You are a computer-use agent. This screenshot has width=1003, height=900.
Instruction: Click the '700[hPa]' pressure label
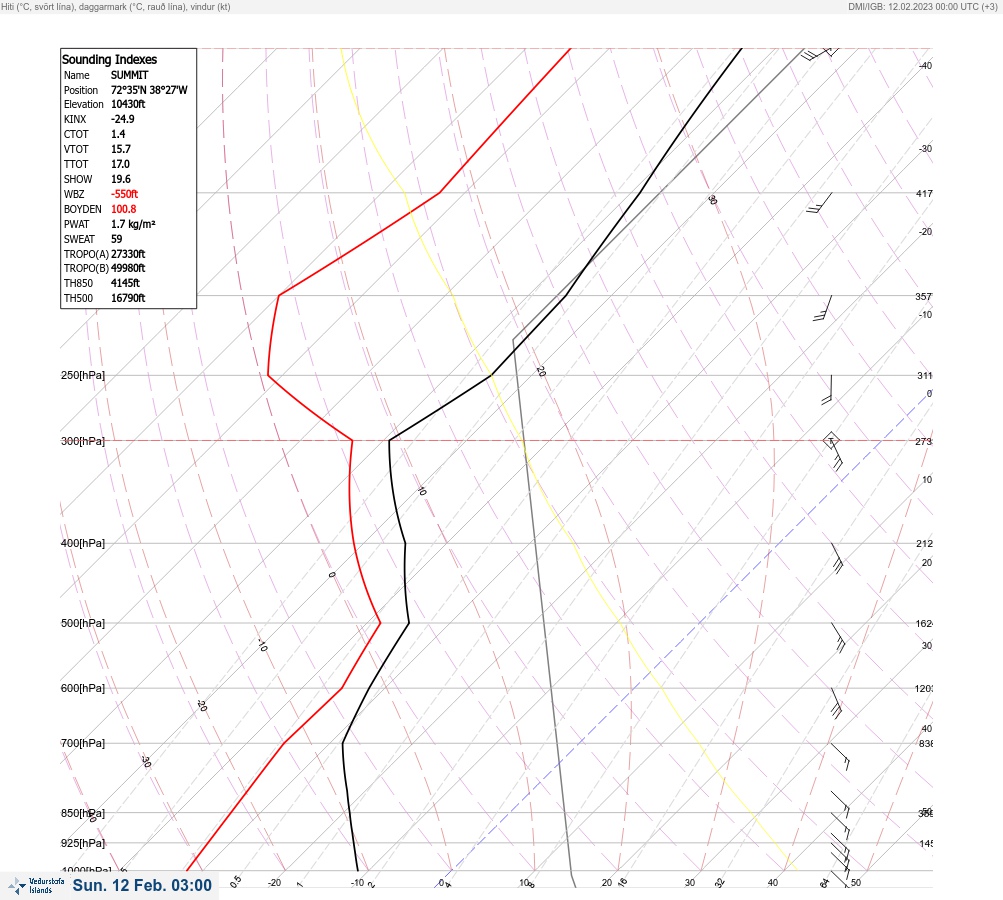(x=83, y=743)
